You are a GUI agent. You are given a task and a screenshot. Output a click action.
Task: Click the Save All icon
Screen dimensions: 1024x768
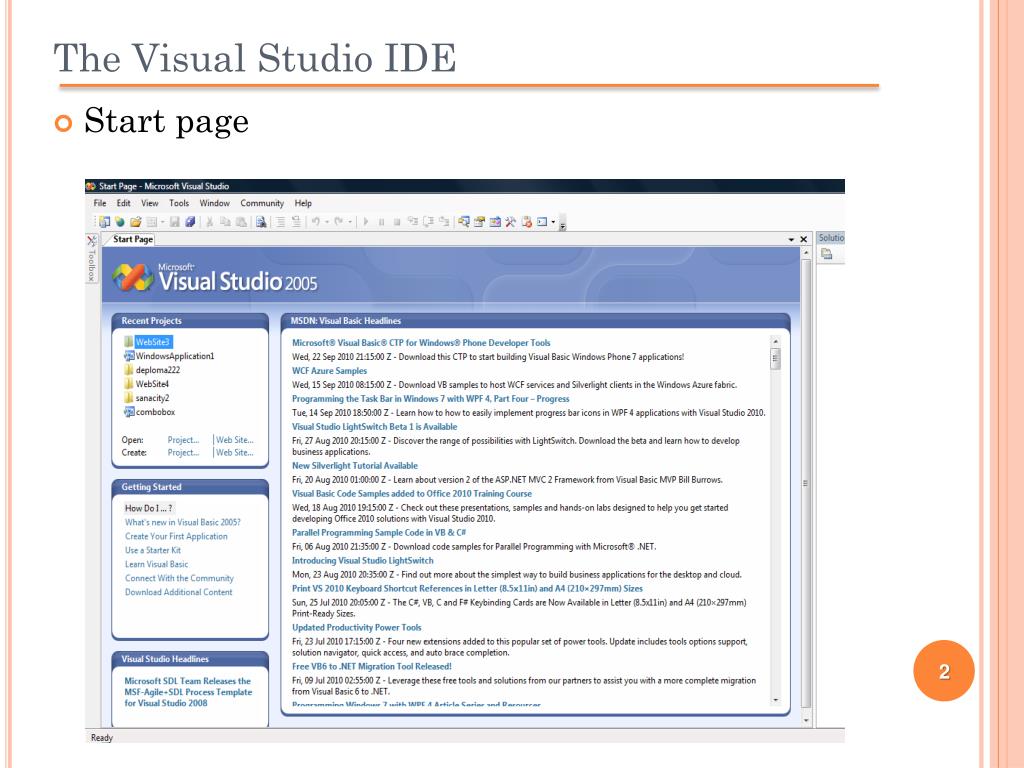(x=189, y=222)
